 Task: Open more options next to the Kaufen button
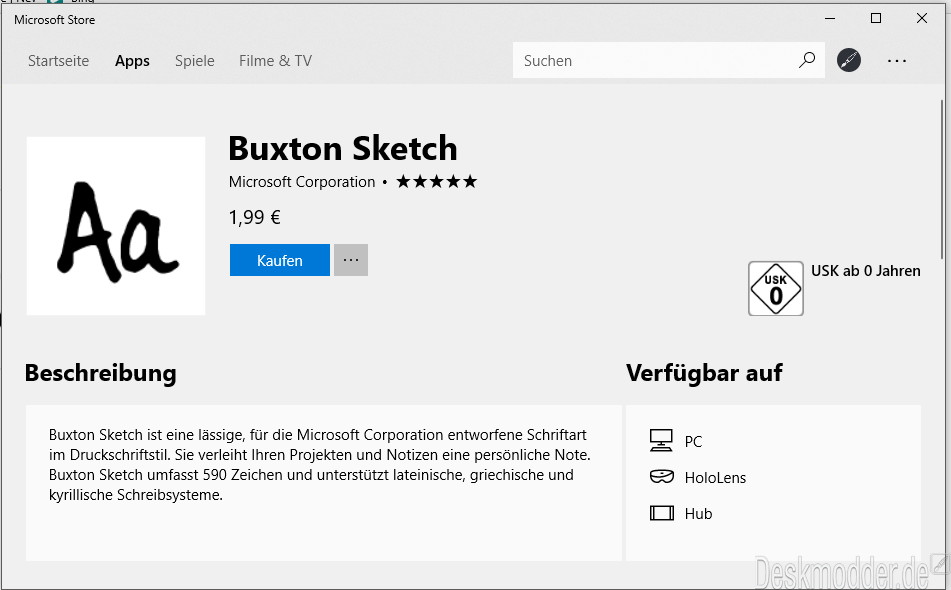pyautogui.click(x=351, y=260)
